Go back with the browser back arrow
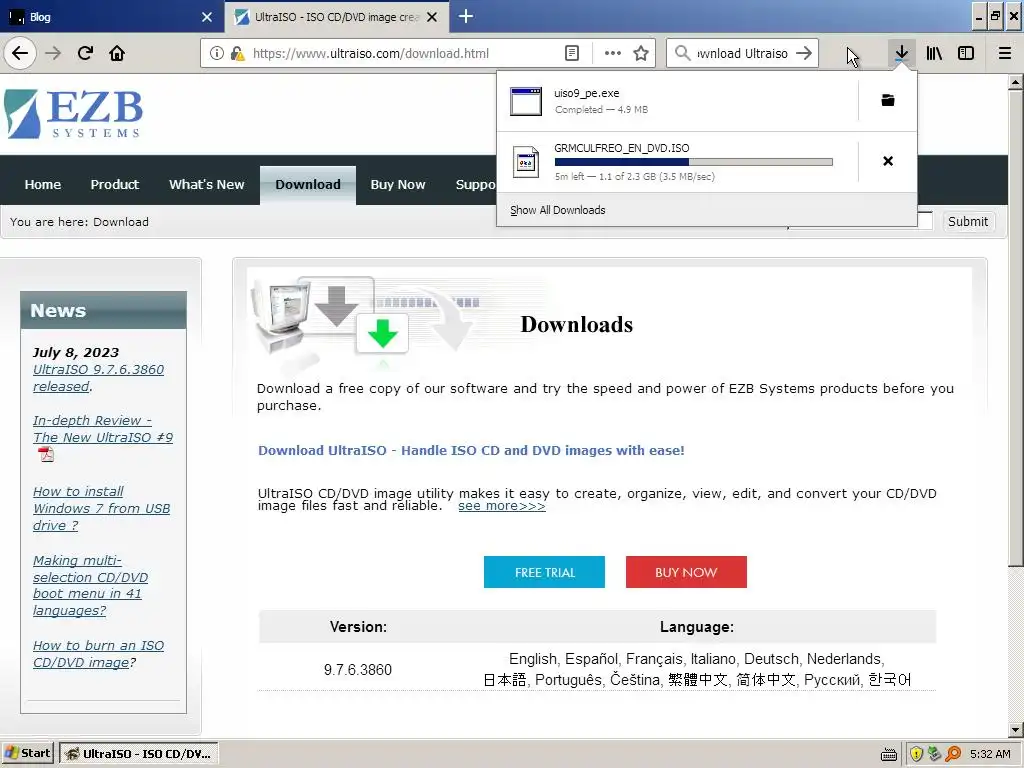 coord(20,53)
